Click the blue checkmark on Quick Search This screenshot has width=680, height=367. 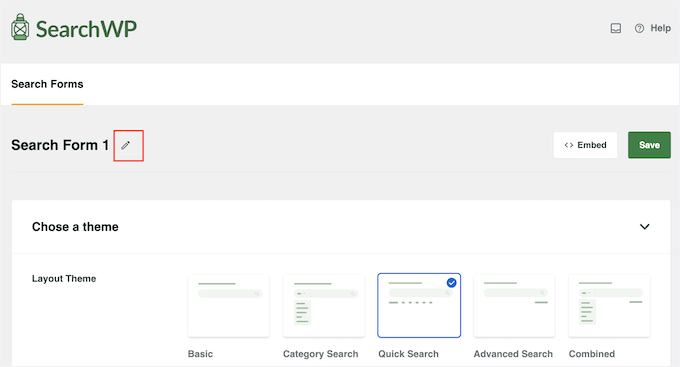point(451,283)
